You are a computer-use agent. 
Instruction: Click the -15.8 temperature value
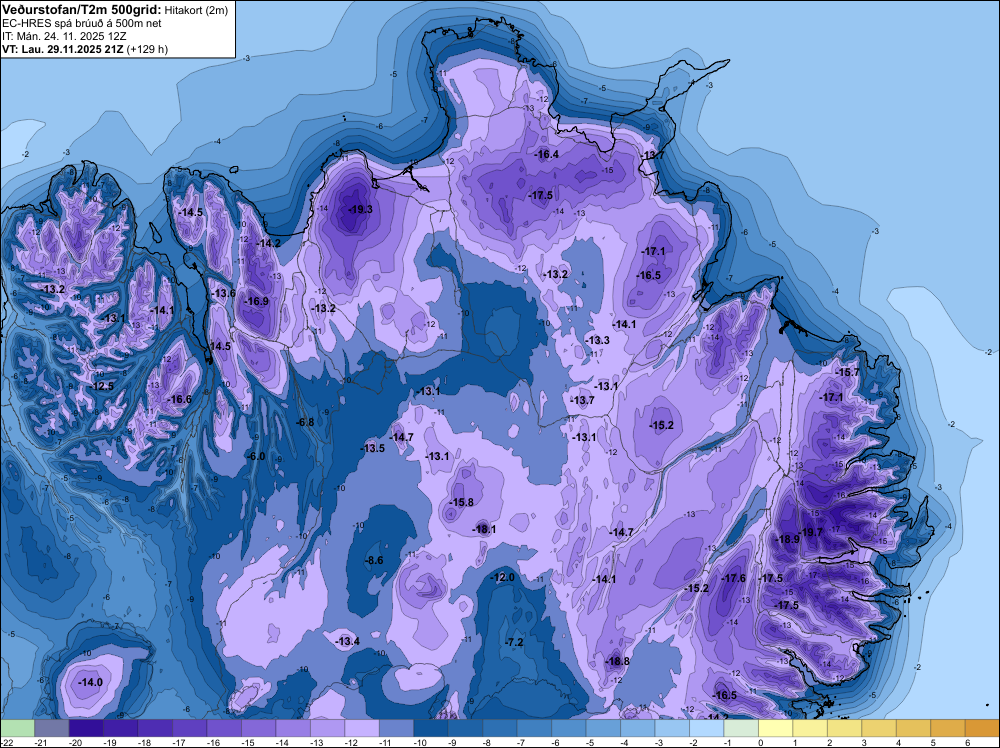(462, 502)
